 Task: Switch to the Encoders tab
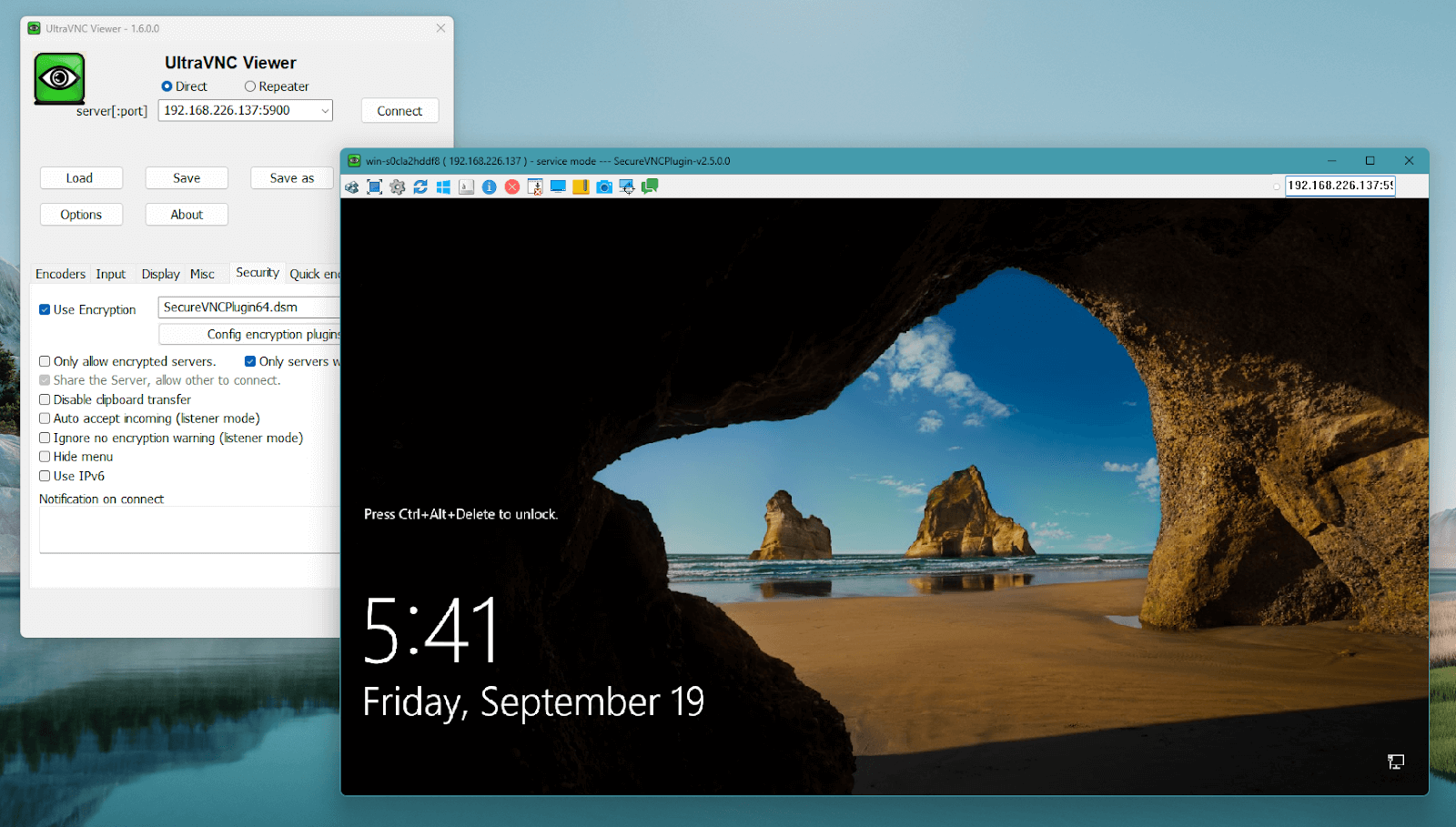[60, 274]
